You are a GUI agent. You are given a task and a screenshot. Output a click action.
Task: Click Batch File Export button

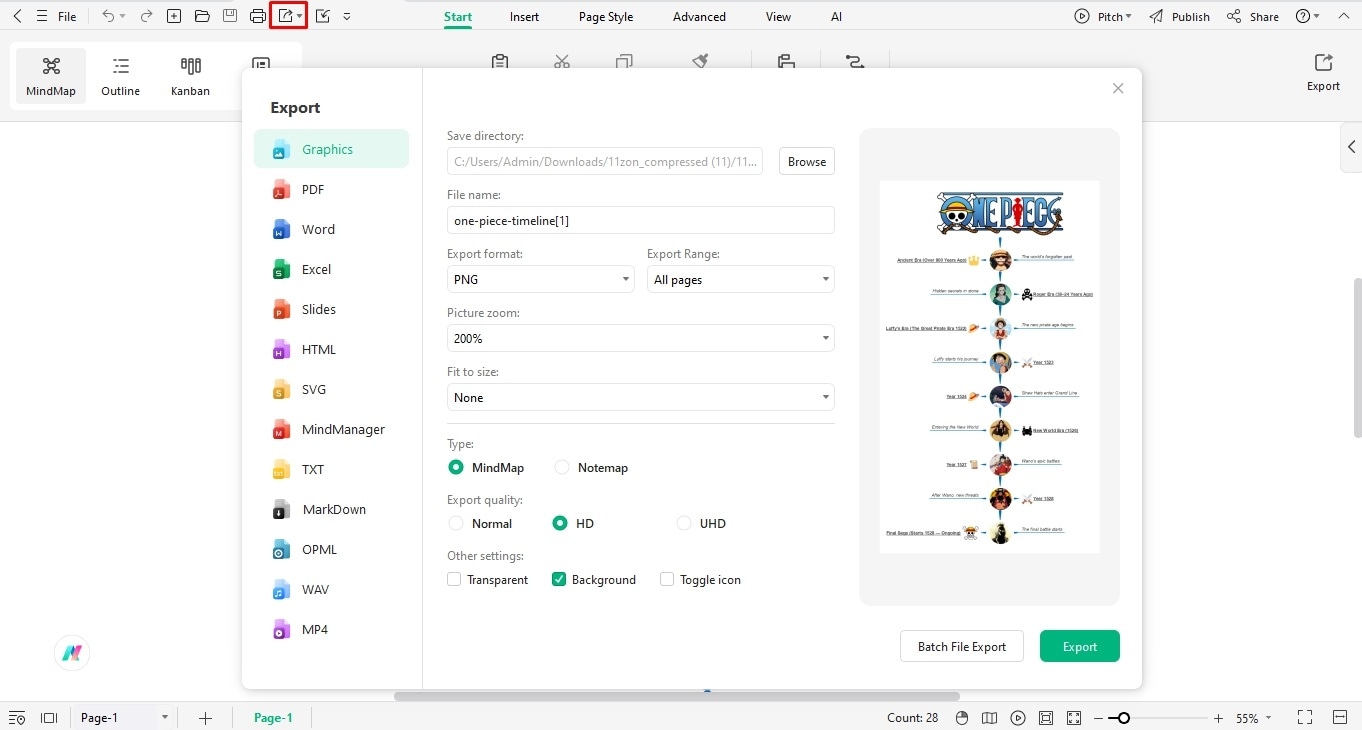point(962,646)
